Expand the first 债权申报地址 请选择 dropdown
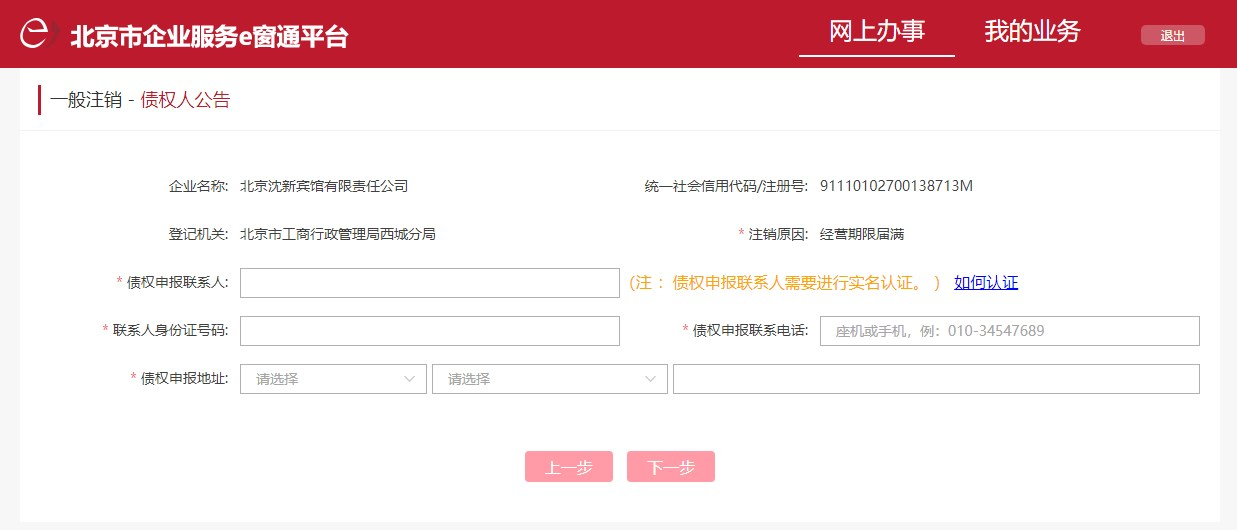Image resolution: width=1237 pixels, height=530 pixels. (x=333, y=379)
